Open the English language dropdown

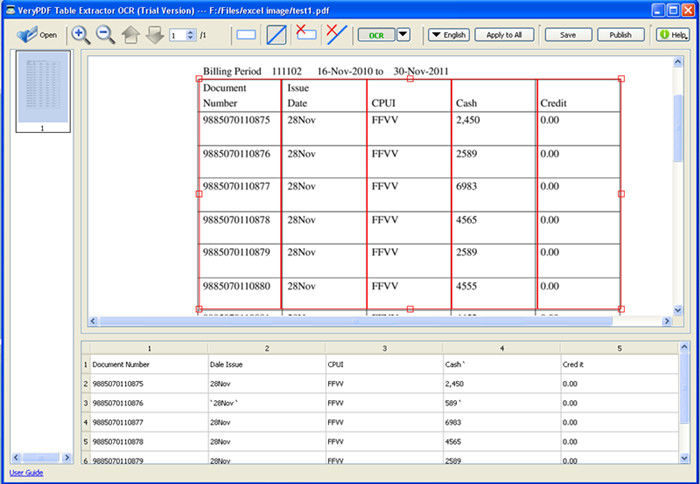[449, 35]
